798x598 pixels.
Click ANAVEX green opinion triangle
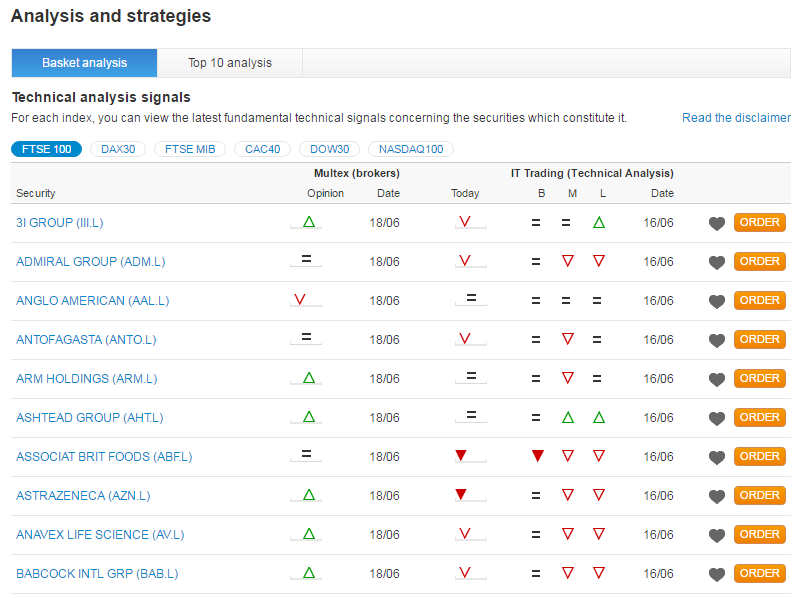tap(309, 533)
